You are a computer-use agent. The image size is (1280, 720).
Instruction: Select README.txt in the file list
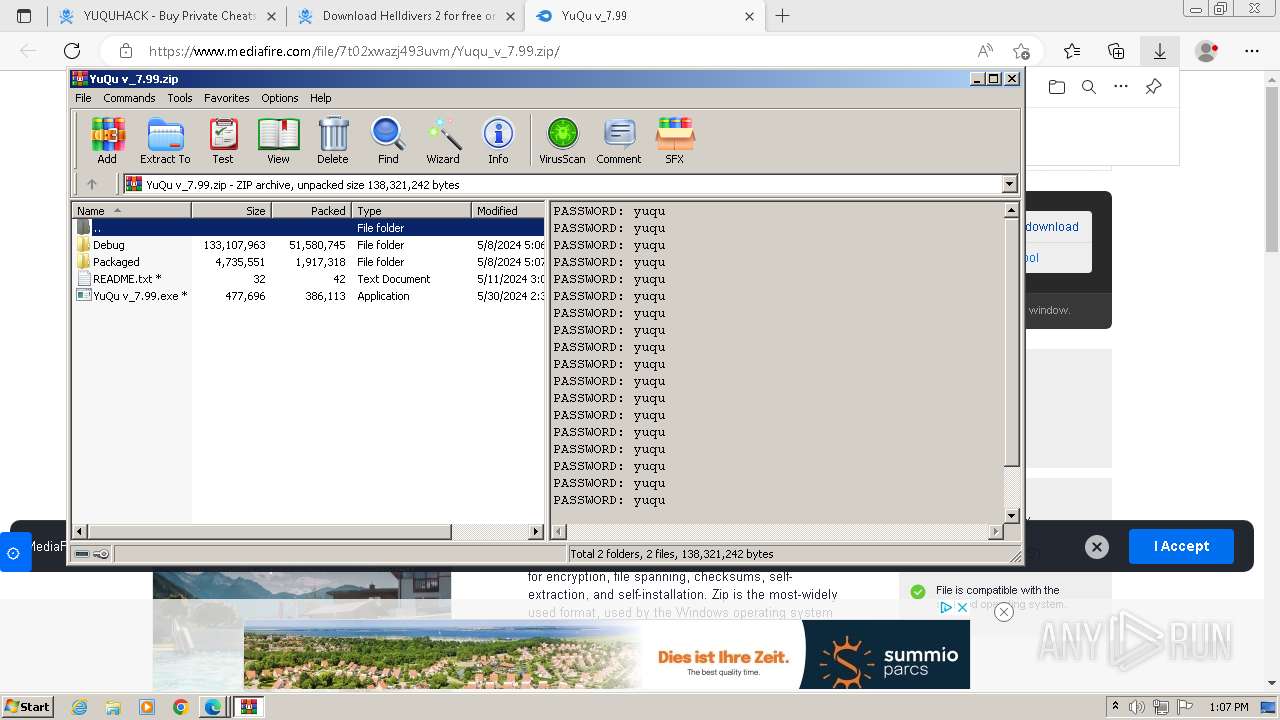309,279
